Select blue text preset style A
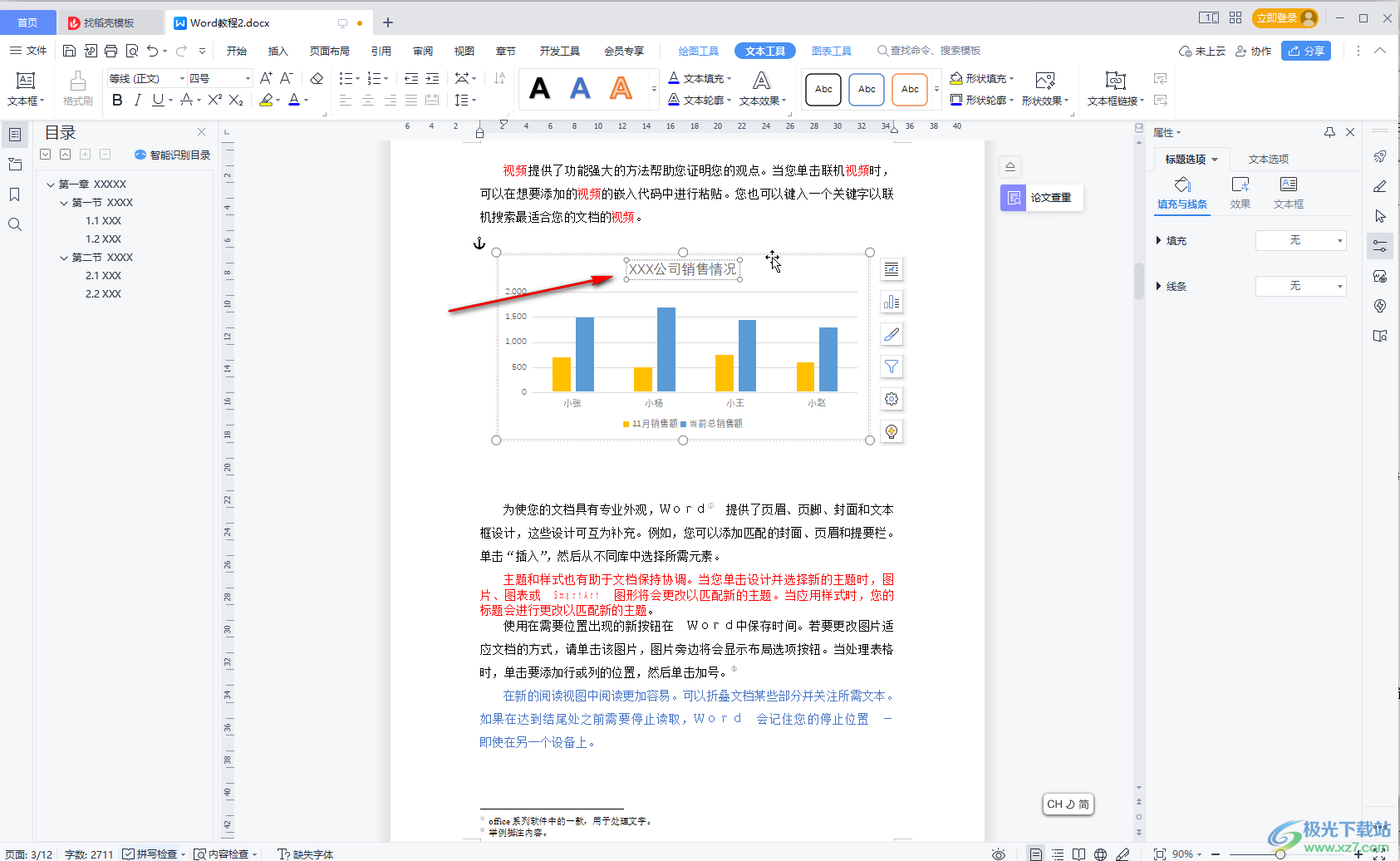The width and height of the screenshot is (1400, 861). pos(581,88)
